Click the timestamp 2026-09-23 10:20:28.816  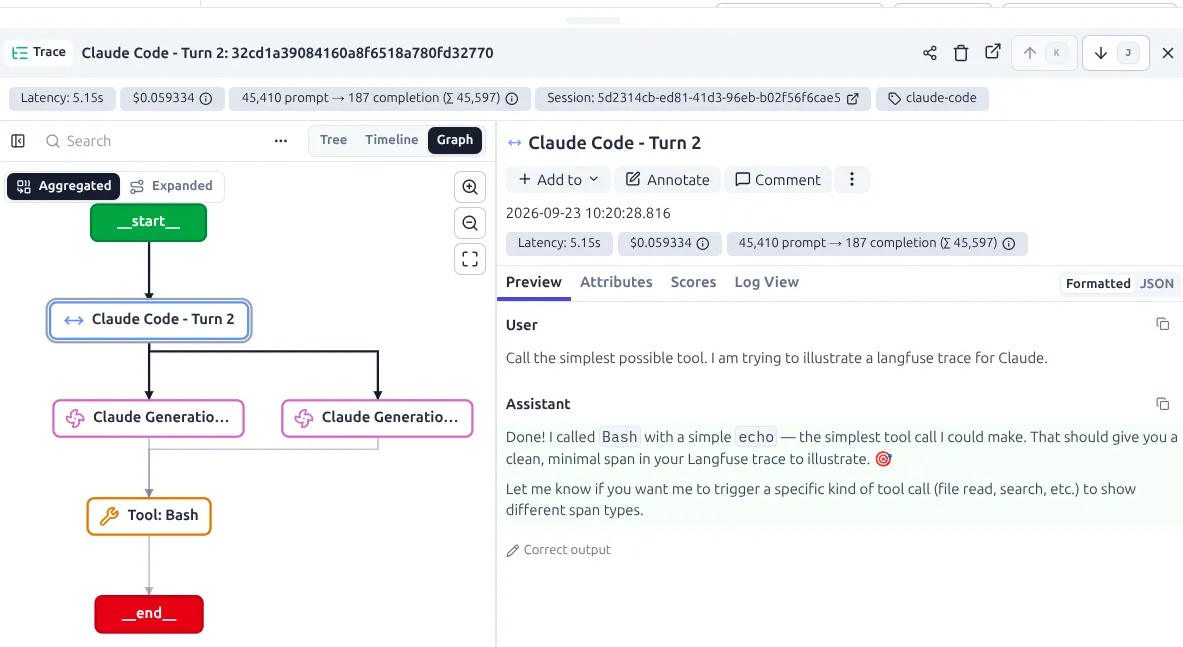click(x=588, y=213)
